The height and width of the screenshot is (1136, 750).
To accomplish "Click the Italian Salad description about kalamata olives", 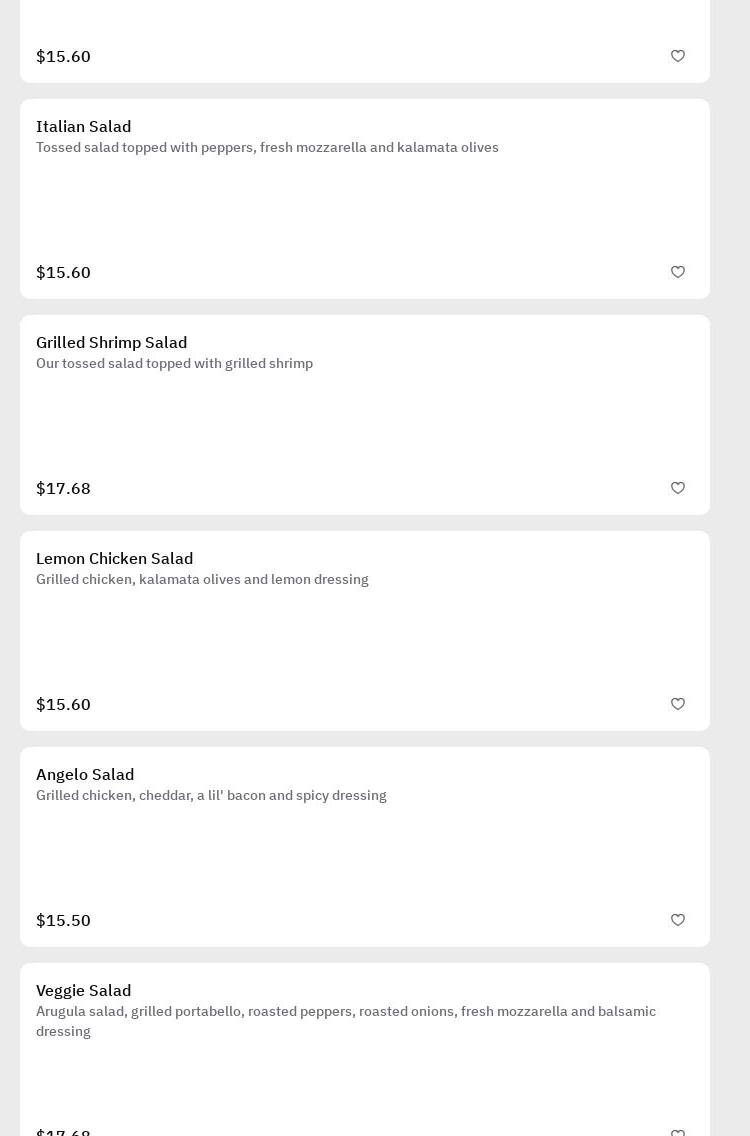I will coord(267,148).
